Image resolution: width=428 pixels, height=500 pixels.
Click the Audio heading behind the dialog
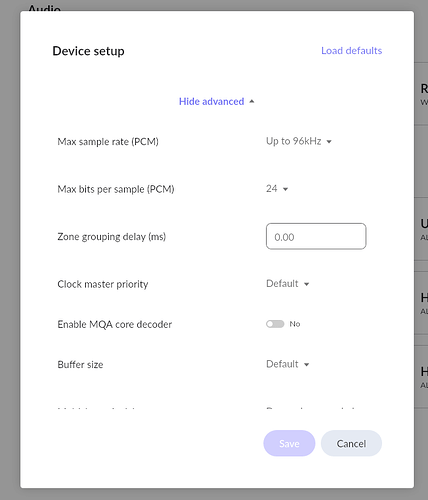coord(44,8)
